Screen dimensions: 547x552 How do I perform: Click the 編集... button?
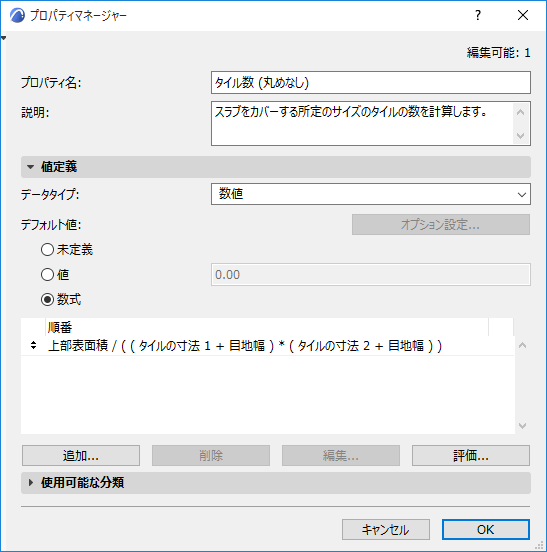[341, 456]
